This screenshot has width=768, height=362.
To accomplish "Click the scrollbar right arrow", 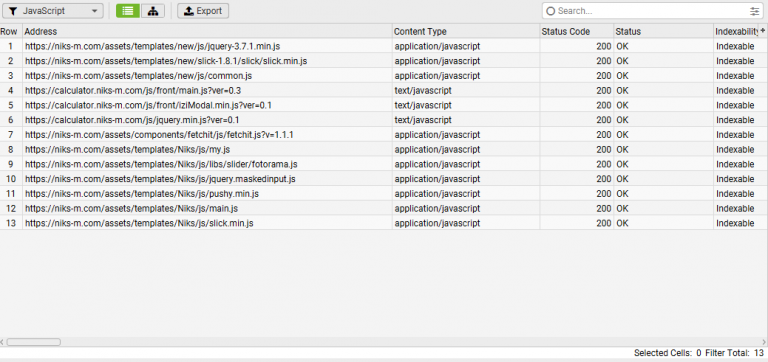I will [x=765, y=342].
